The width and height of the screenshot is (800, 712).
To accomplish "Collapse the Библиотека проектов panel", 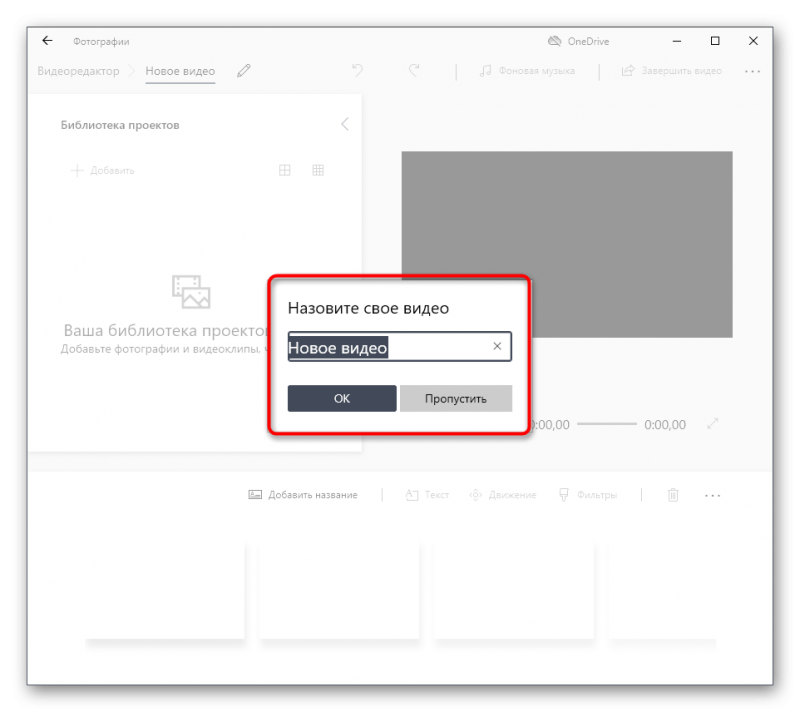I will 345,124.
